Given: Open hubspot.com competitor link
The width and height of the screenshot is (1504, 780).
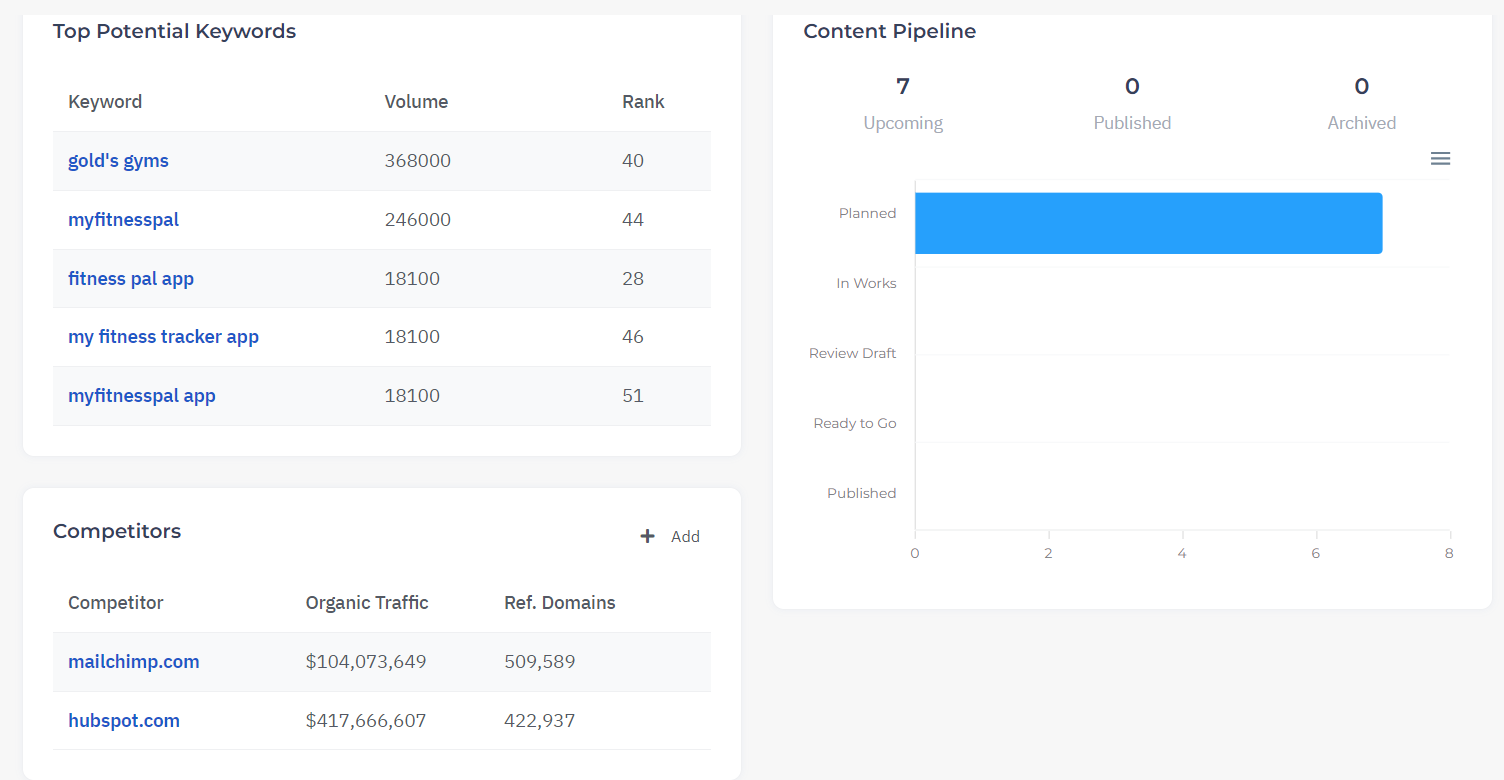Looking at the screenshot, I should pyautogui.click(x=124, y=721).
